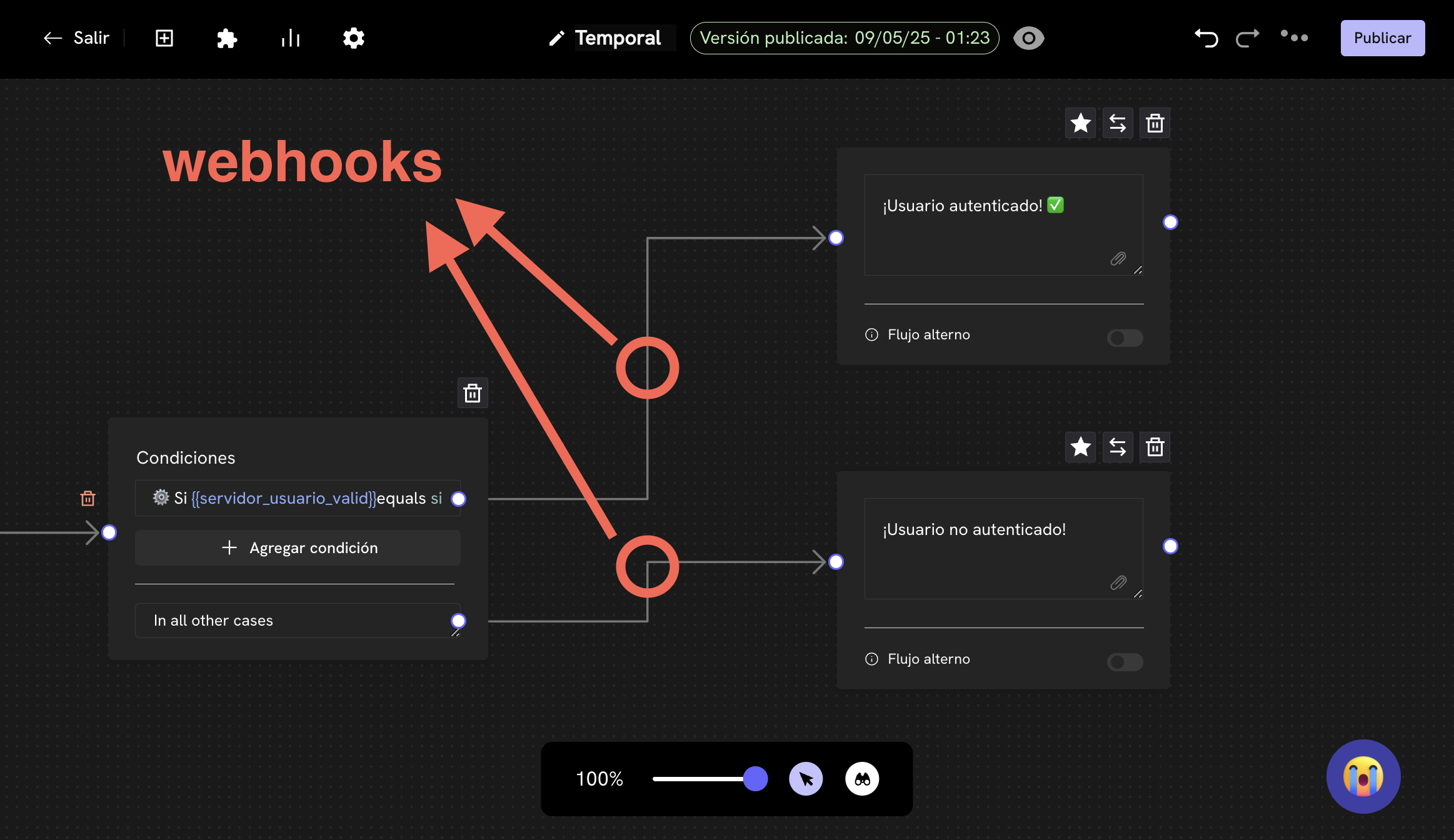Delete the Condiciones block via trash icon

click(473, 393)
